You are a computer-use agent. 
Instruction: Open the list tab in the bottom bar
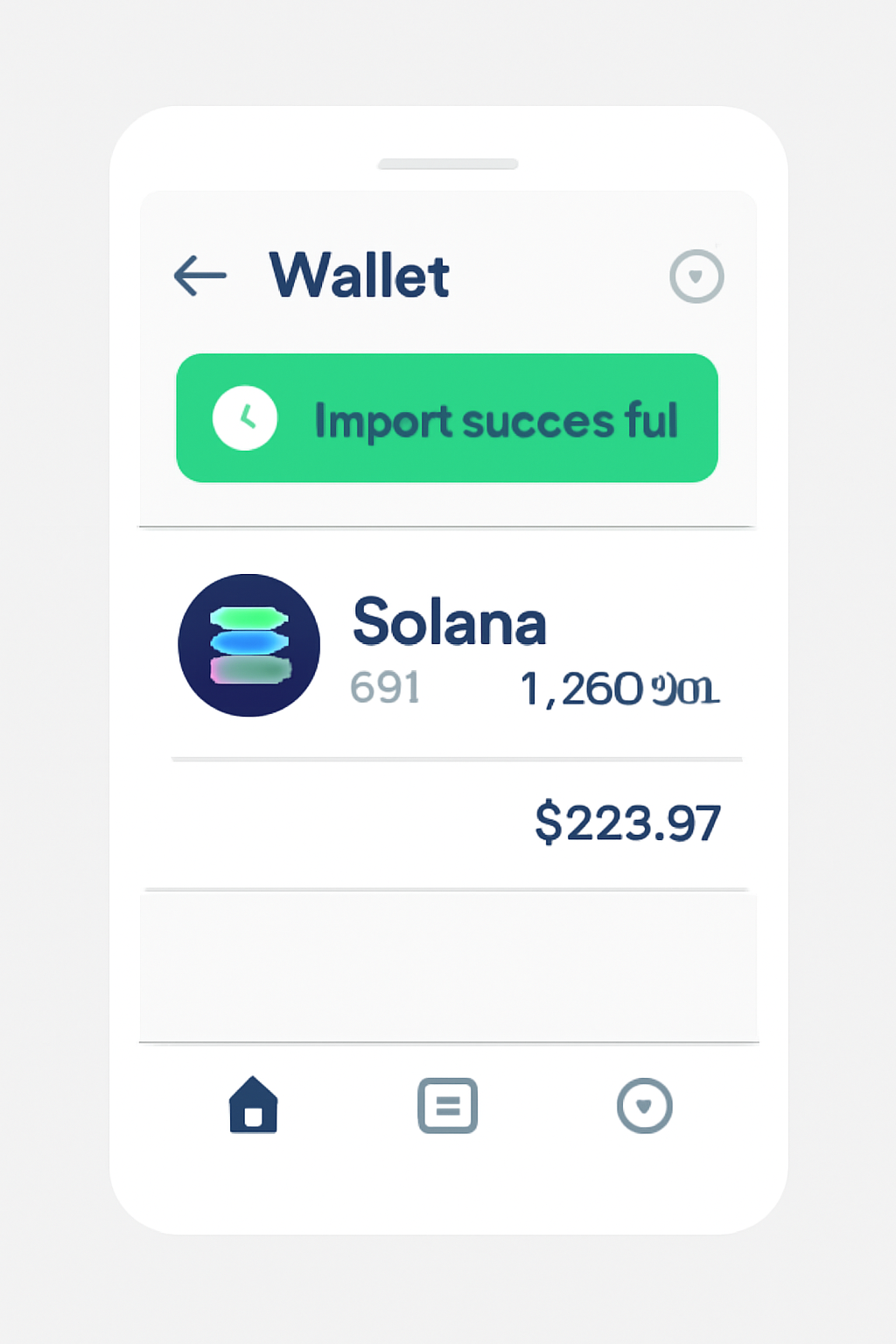[x=447, y=1106]
